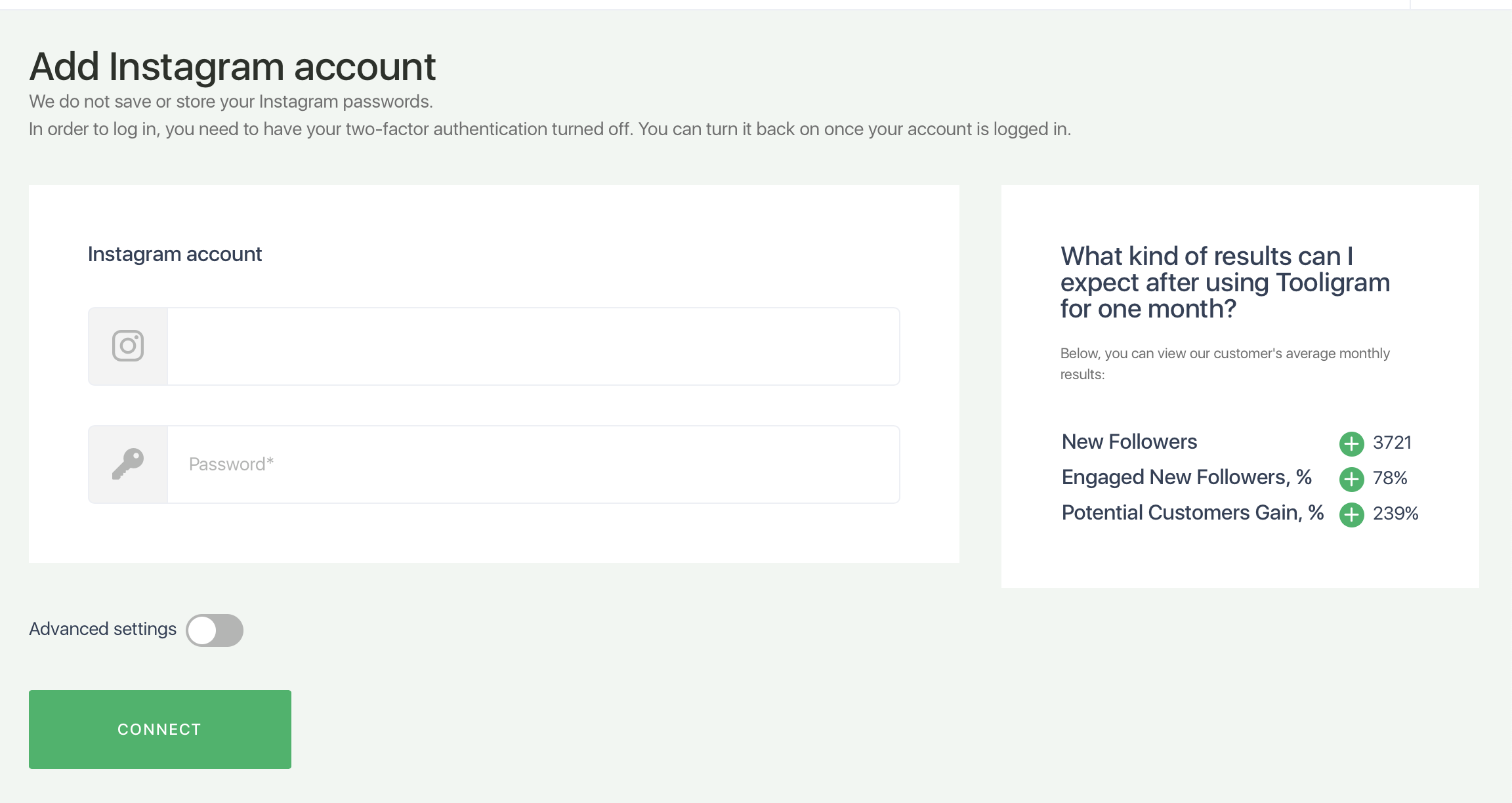The height and width of the screenshot is (803, 1512).
Task: Click the Instagram logo icon beside username field
Action: (x=128, y=346)
